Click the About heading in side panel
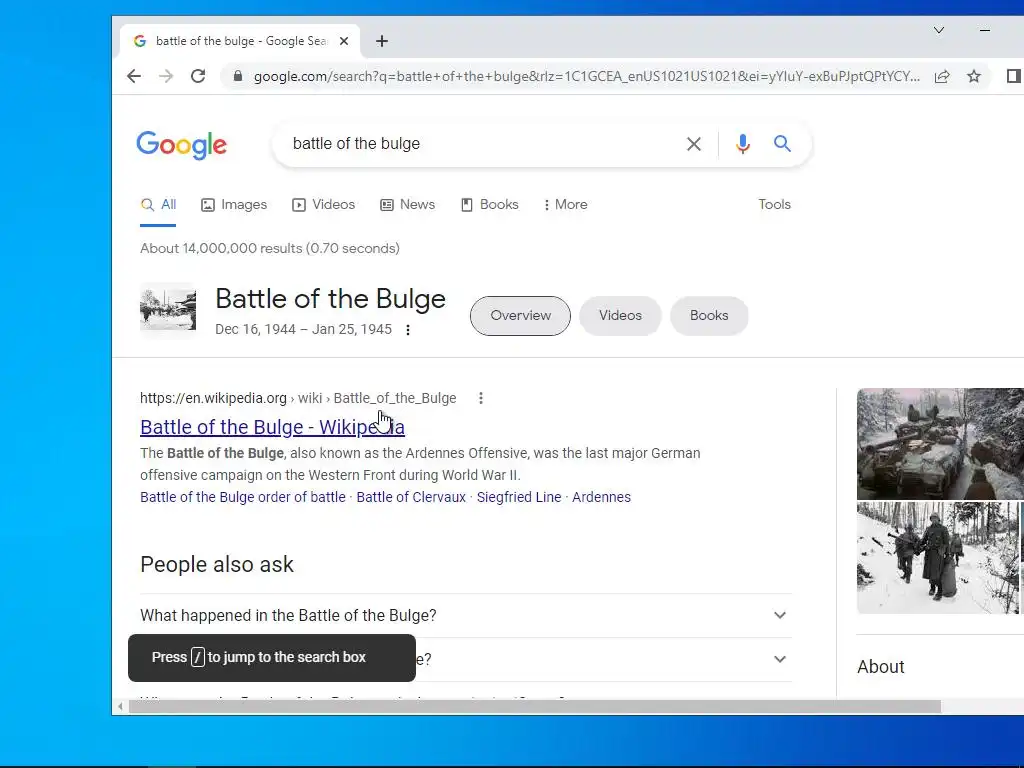 [880, 667]
